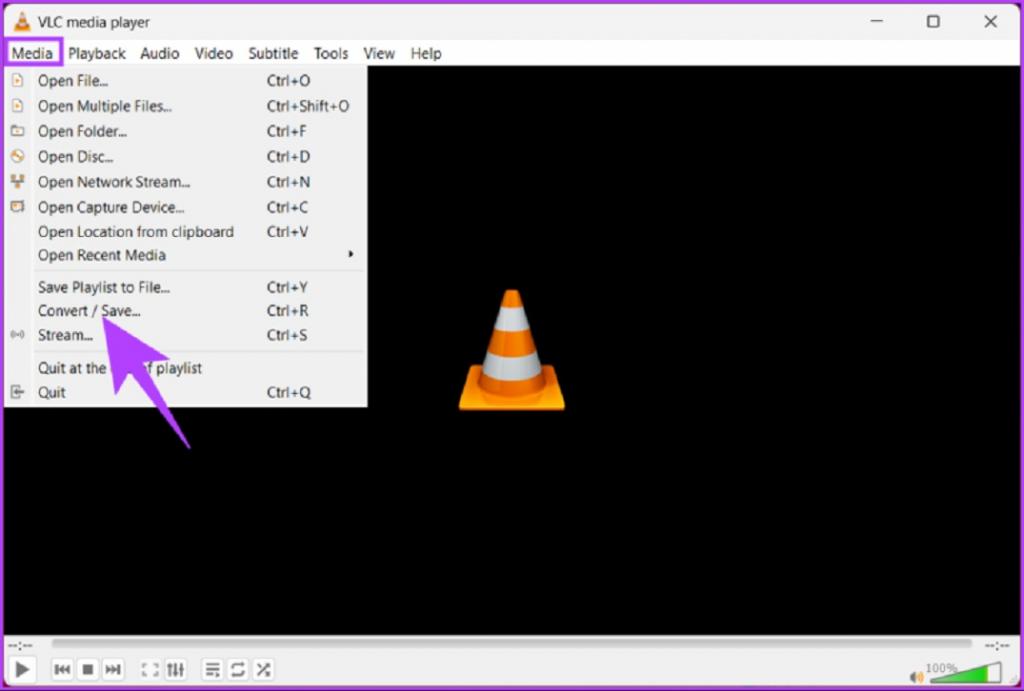The image size is (1024, 691).
Task: Open the Video menu
Action: pos(214,53)
